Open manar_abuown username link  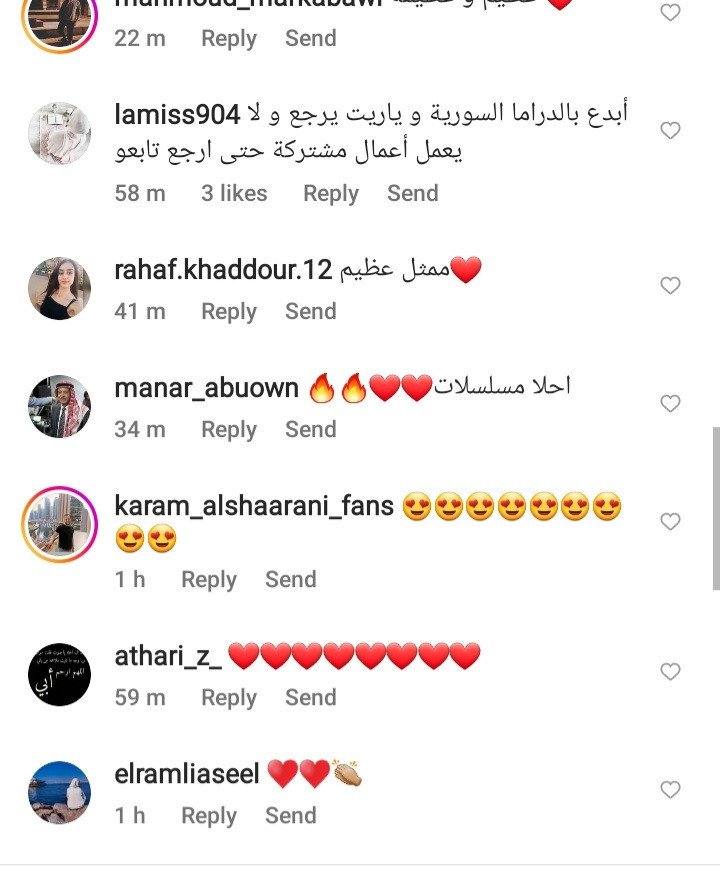pos(207,388)
